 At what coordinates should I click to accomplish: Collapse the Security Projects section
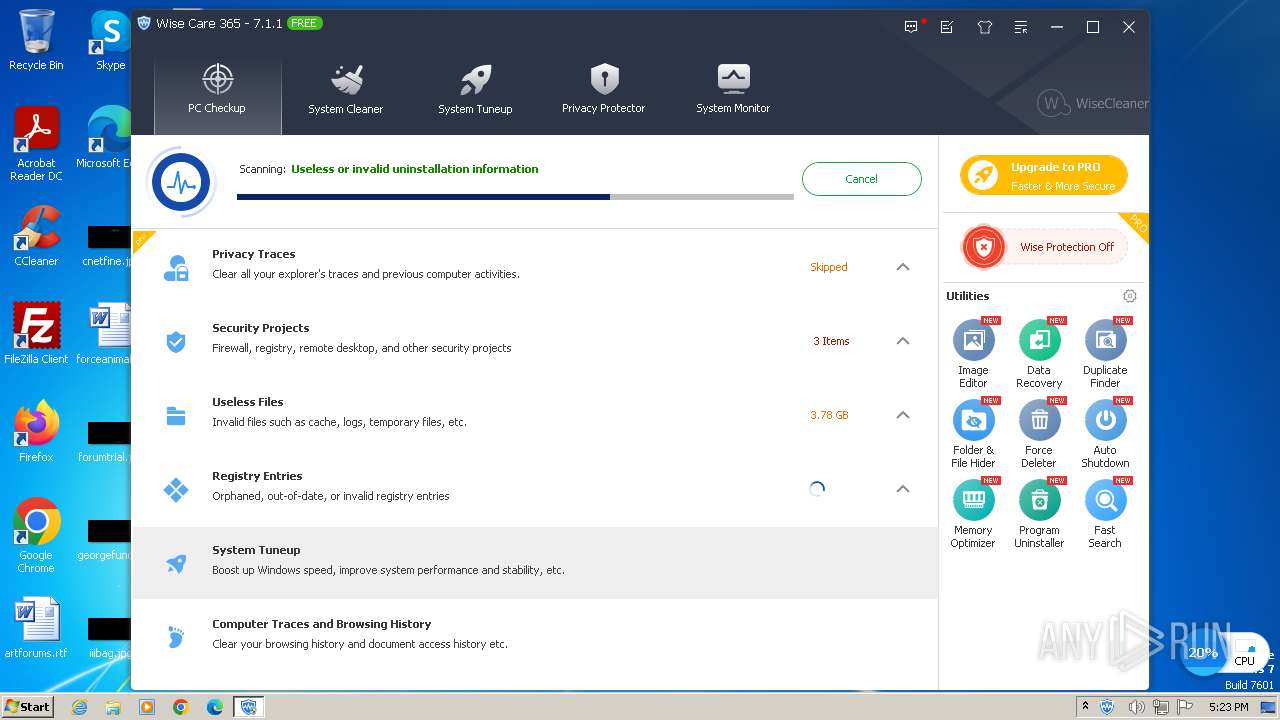[903, 341]
